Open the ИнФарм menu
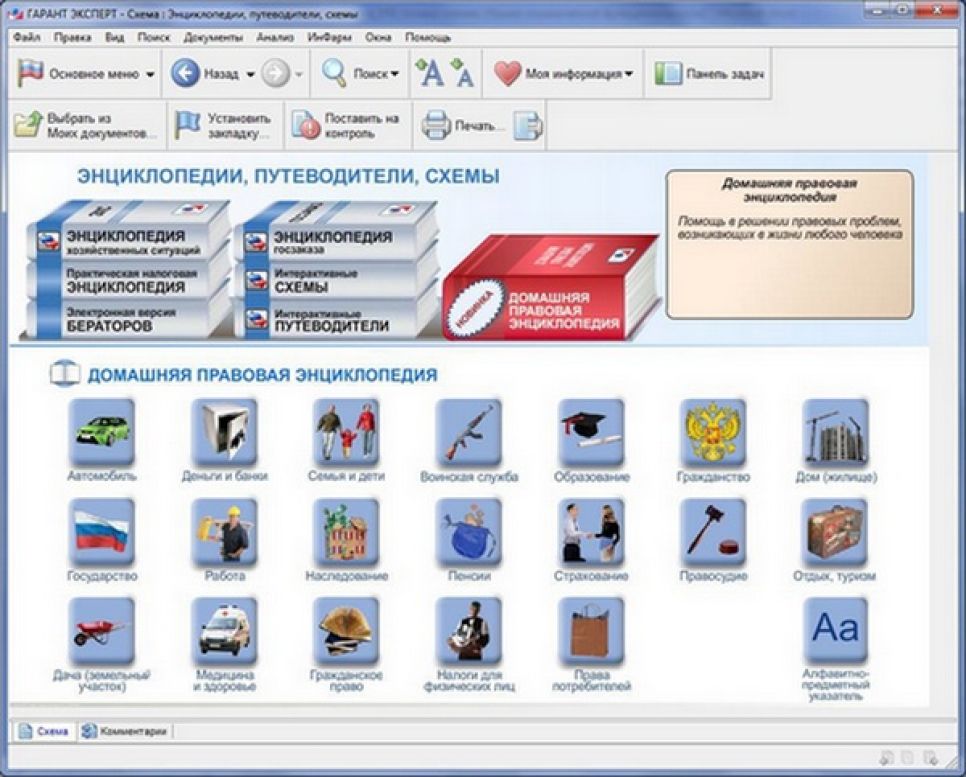This screenshot has height=777, width=966. tap(329, 38)
